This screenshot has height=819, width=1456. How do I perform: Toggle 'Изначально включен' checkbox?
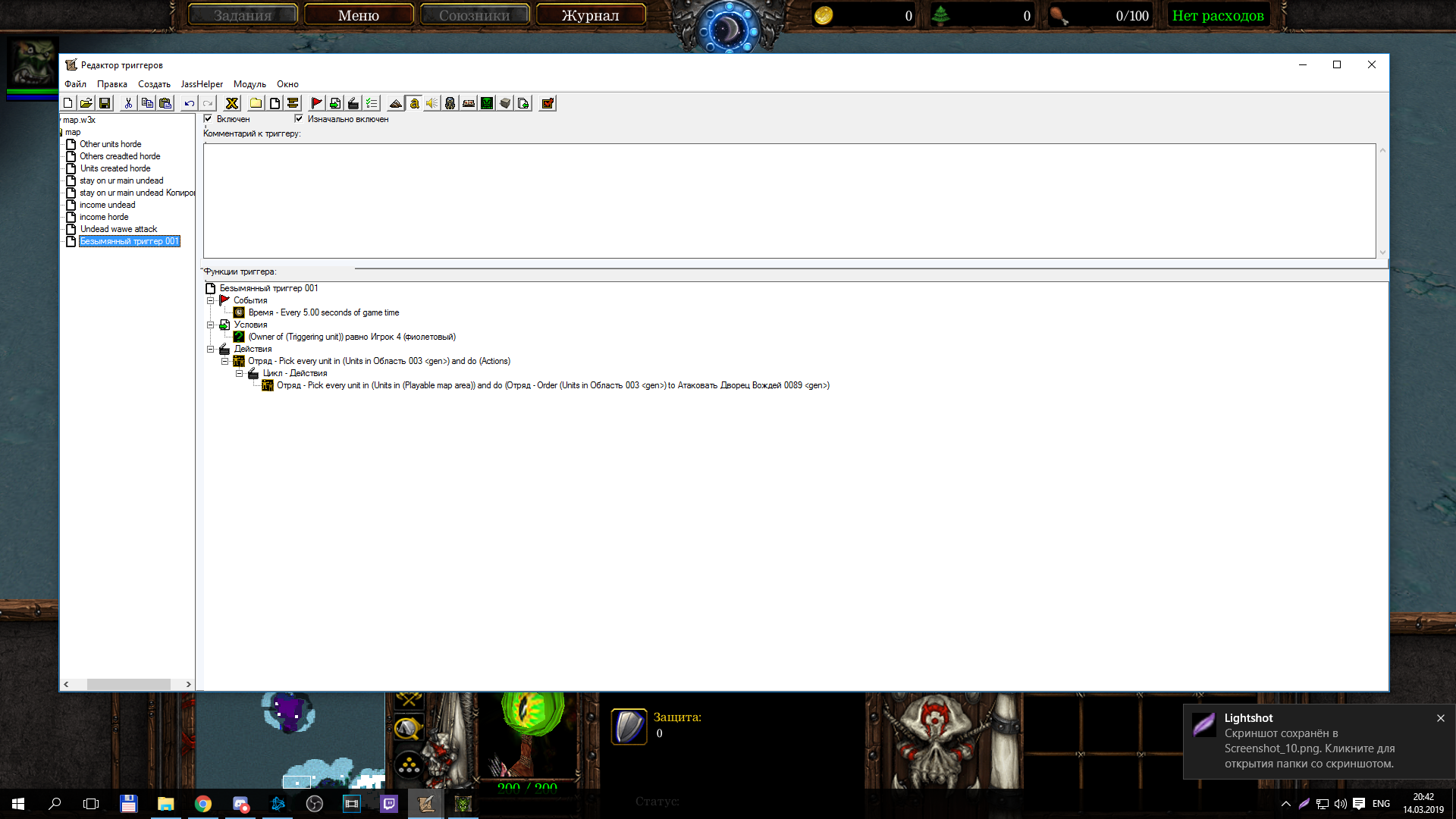tap(299, 118)
